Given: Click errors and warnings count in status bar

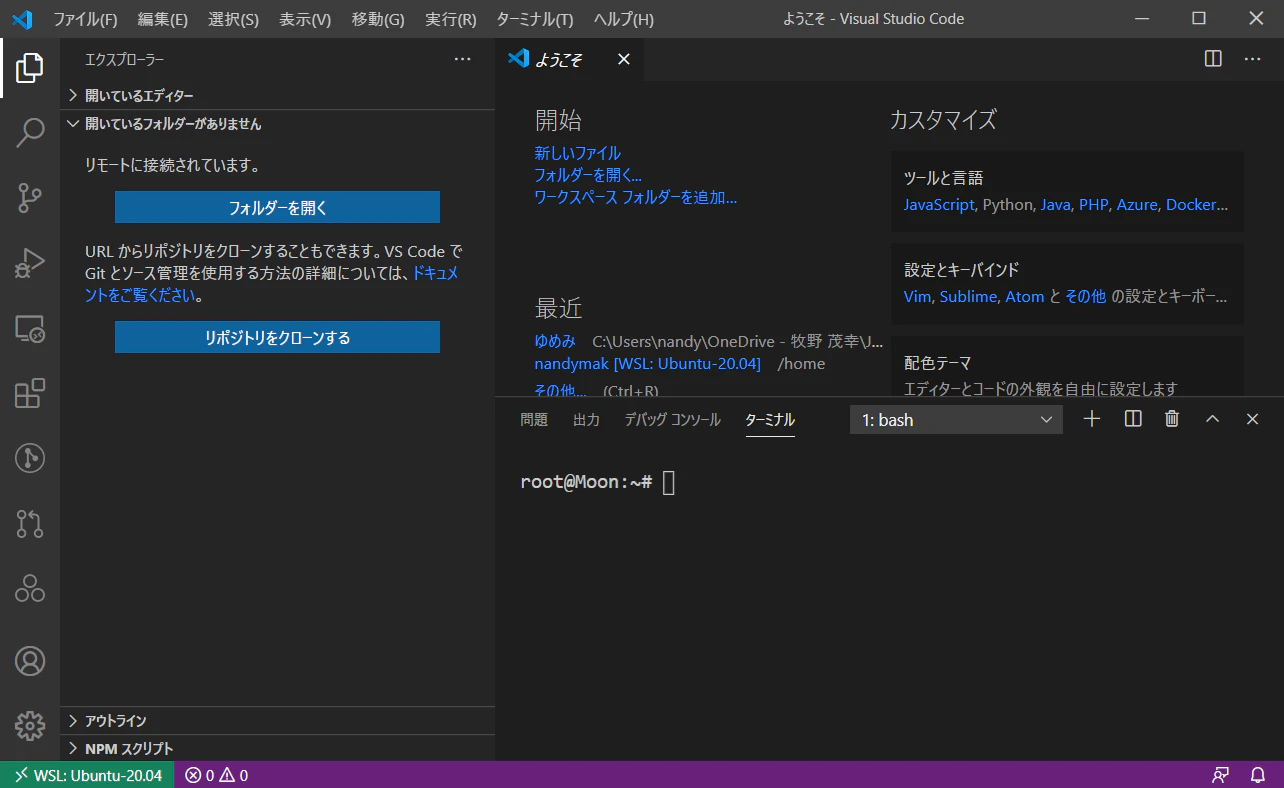Looking at the screenshot, I should pos(216,775).
